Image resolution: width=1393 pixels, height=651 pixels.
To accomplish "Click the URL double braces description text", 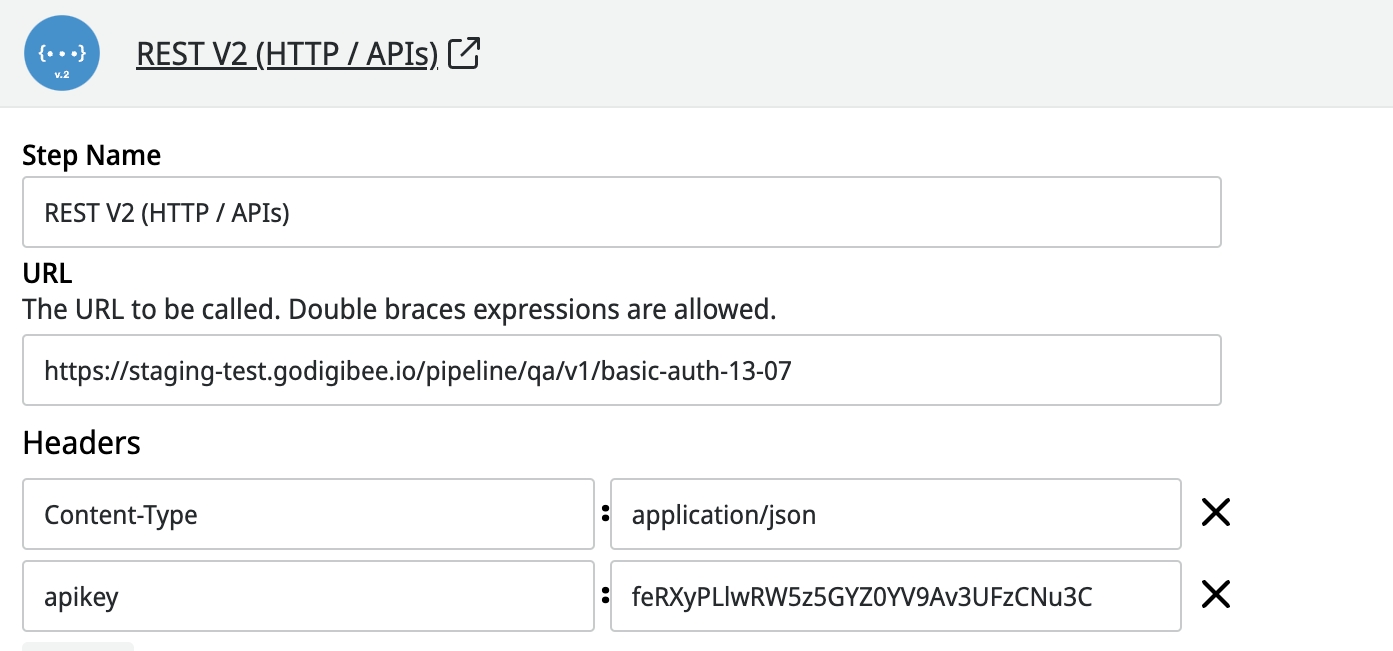I will tap(399, 309).
